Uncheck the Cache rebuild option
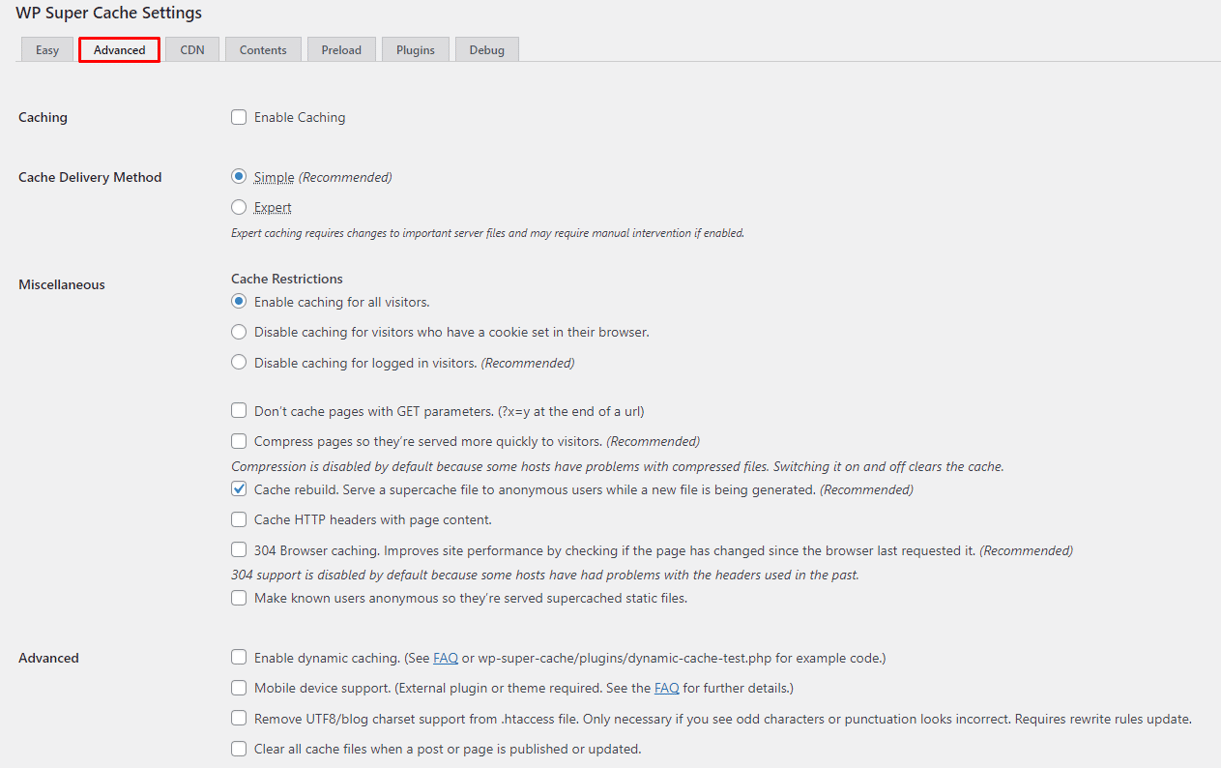The width and height of the screenshot is (1221, 768). point(238,489)
